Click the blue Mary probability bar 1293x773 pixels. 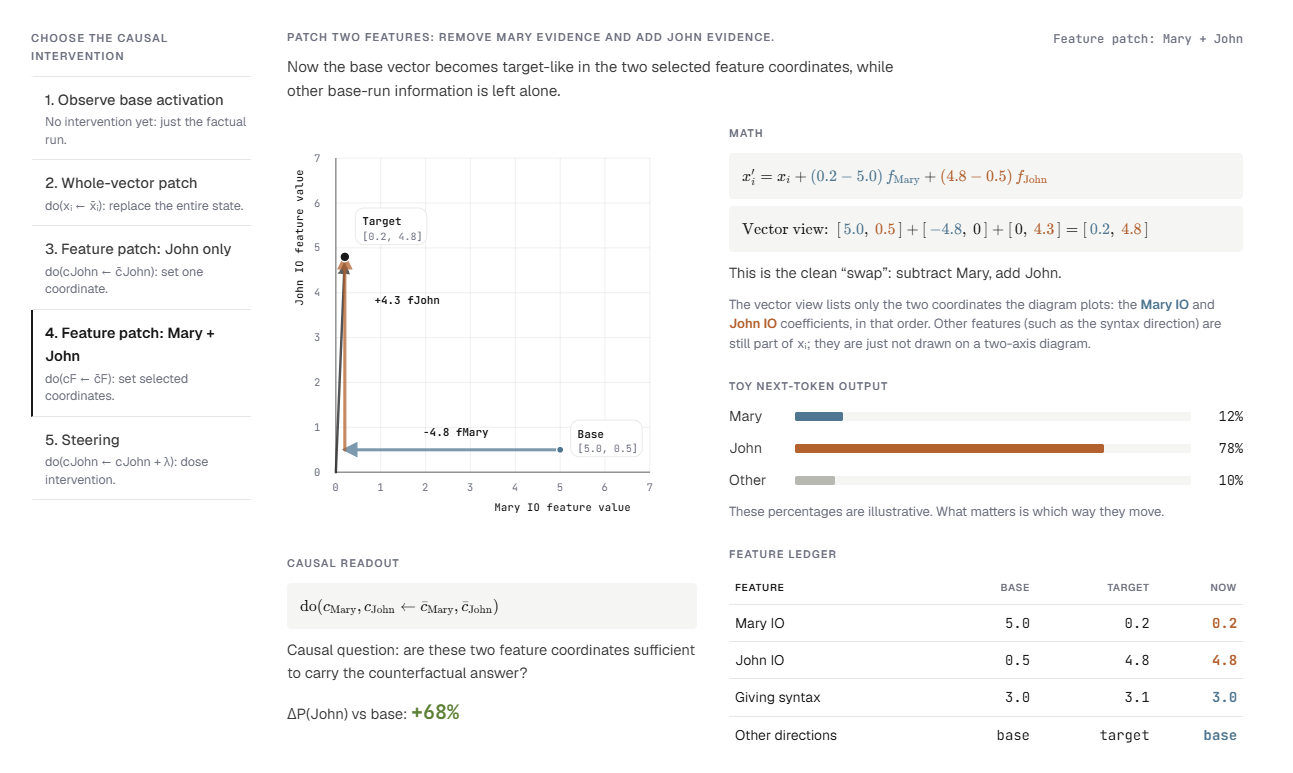click(819, 416)
